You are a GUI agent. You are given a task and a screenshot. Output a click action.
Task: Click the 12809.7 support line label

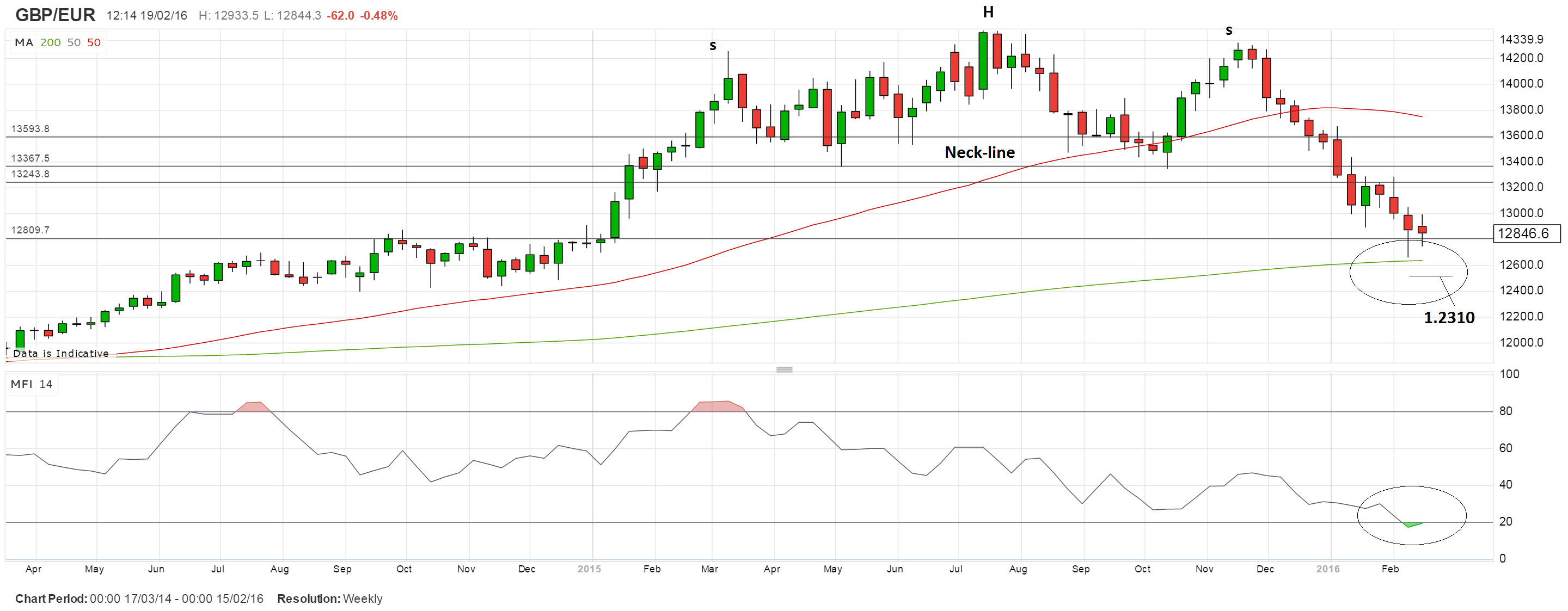click(x=30, y=230)
